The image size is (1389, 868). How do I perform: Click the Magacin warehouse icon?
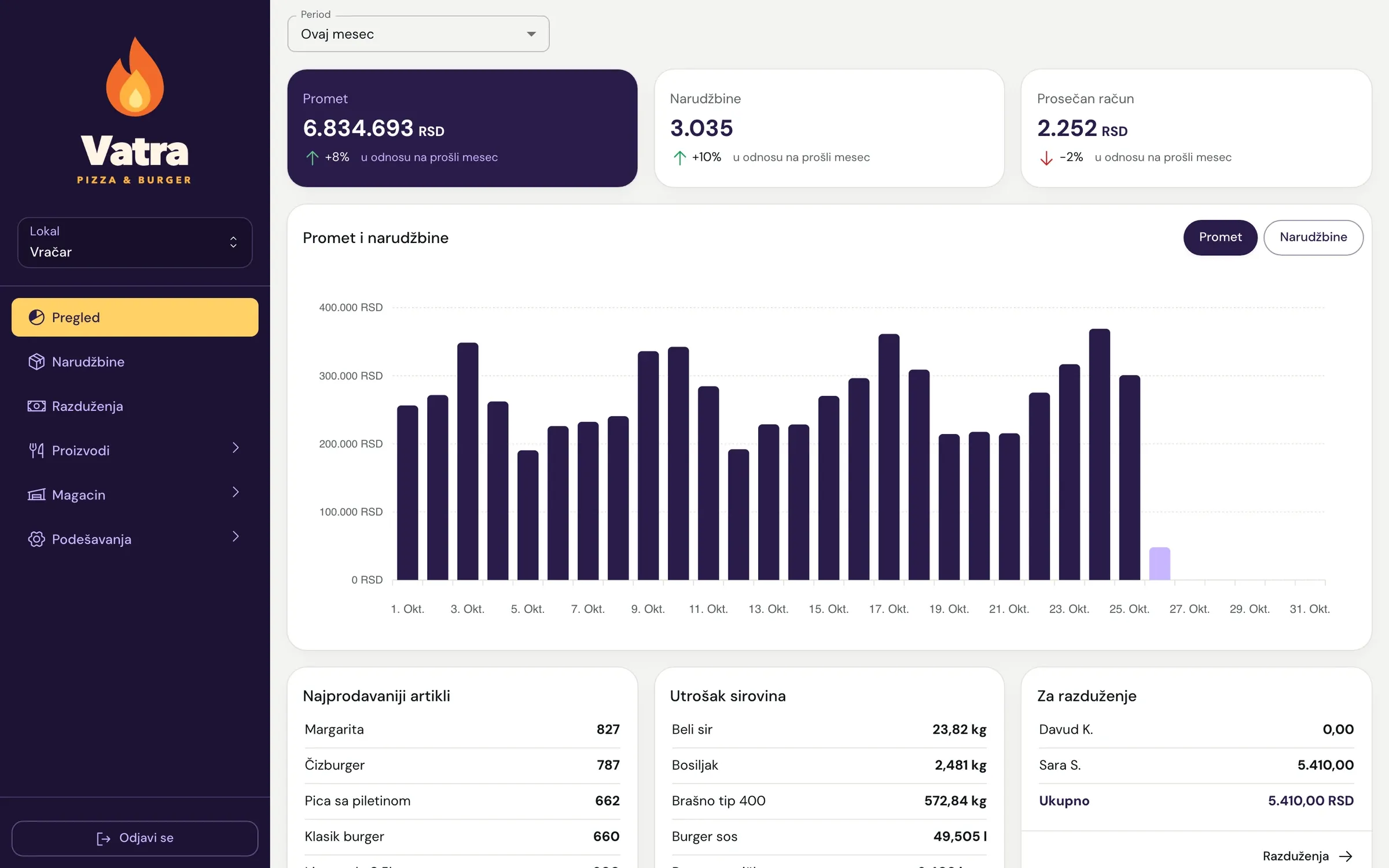click(x=36, y=495)
